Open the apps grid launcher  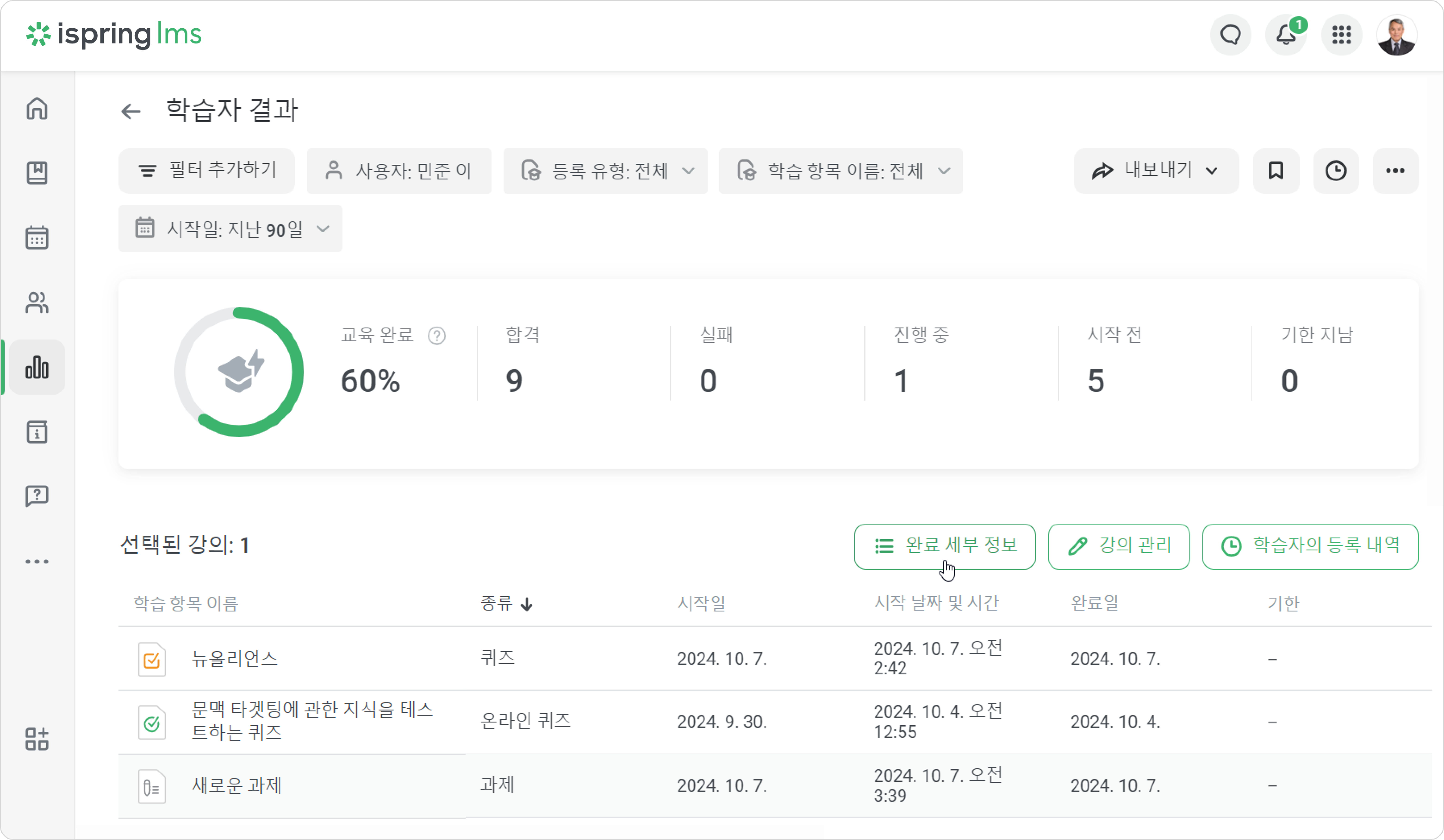1341,35
